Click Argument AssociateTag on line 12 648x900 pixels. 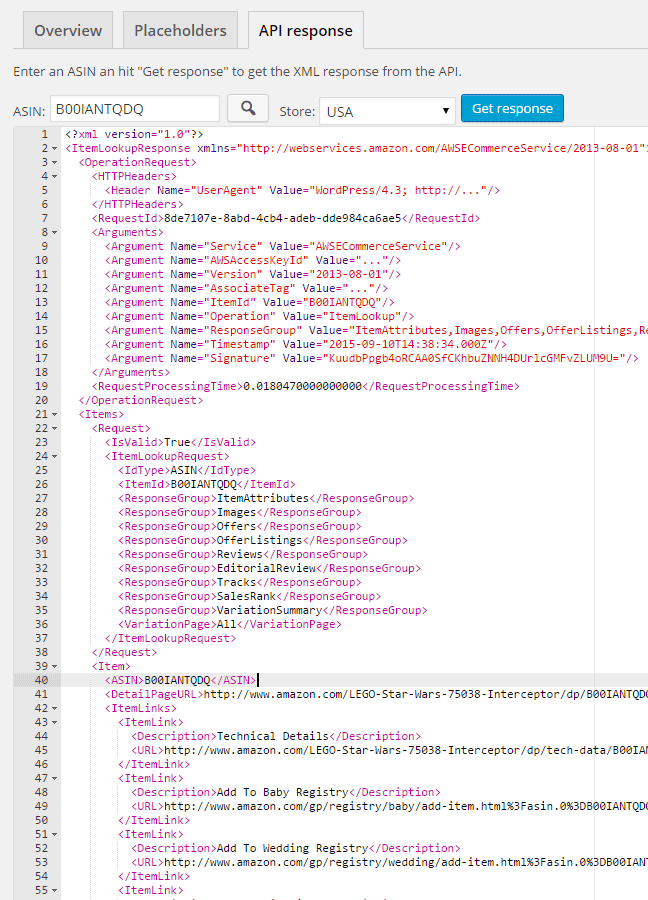click(246, 288)
